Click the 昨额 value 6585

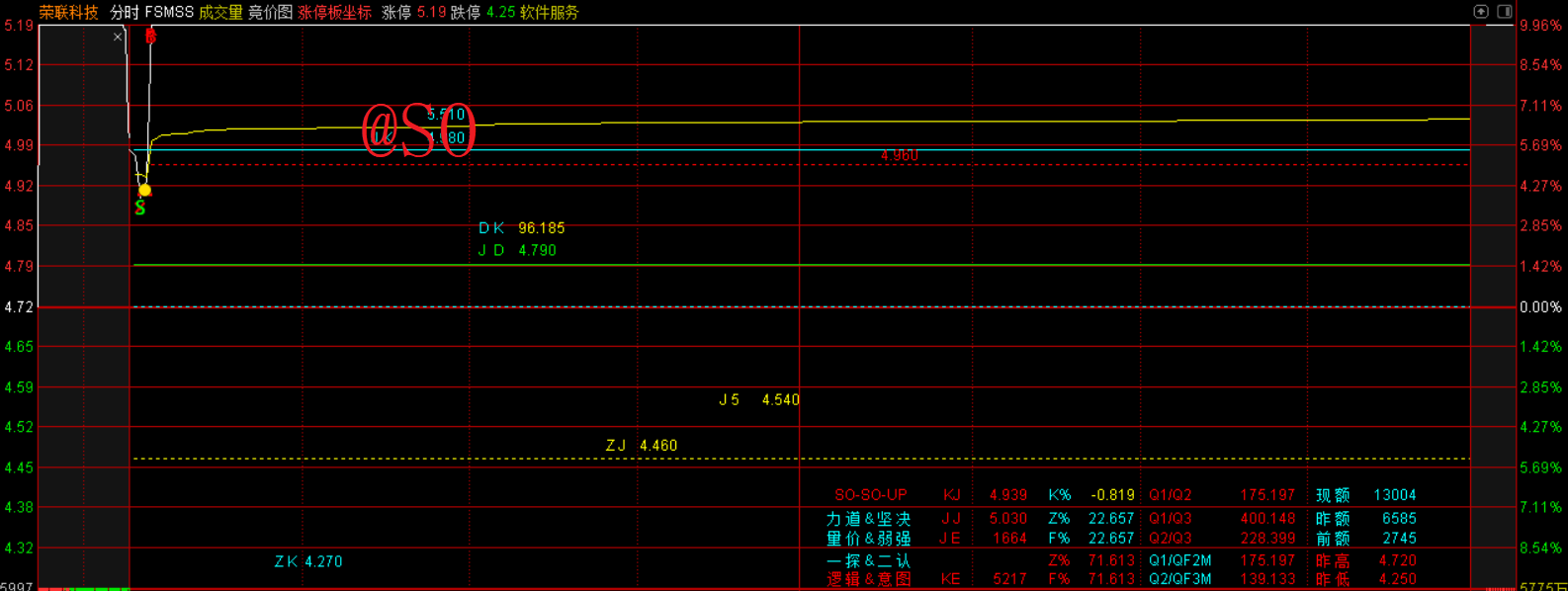[x=1399, y=519]
